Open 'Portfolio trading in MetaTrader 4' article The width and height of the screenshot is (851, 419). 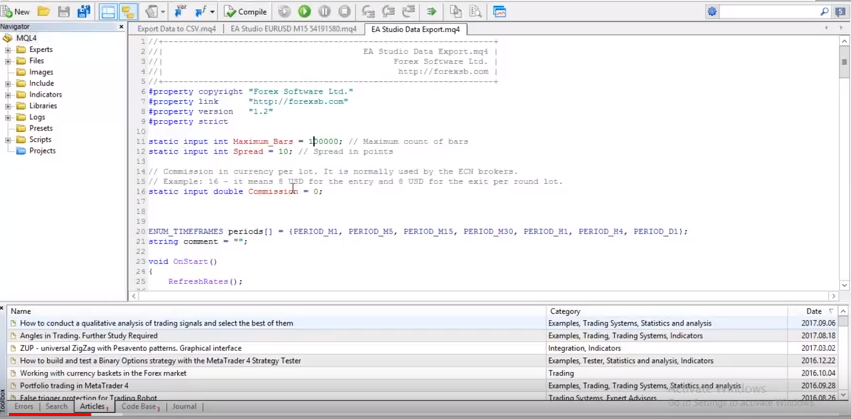tap(74, 386)
